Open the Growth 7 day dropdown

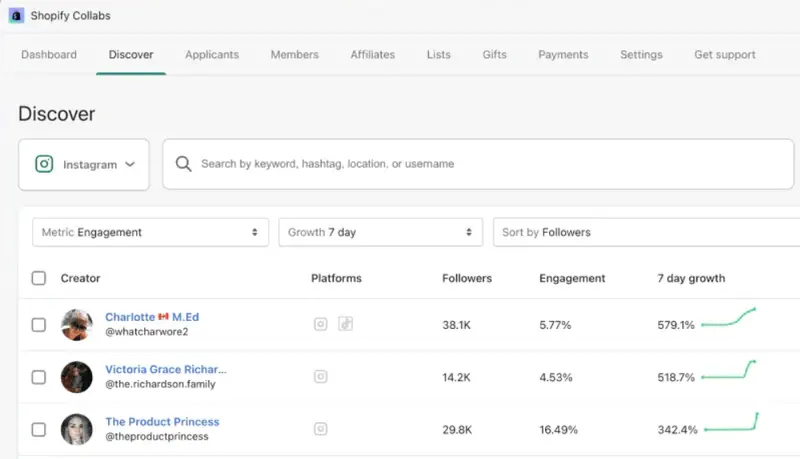[381, 233]
